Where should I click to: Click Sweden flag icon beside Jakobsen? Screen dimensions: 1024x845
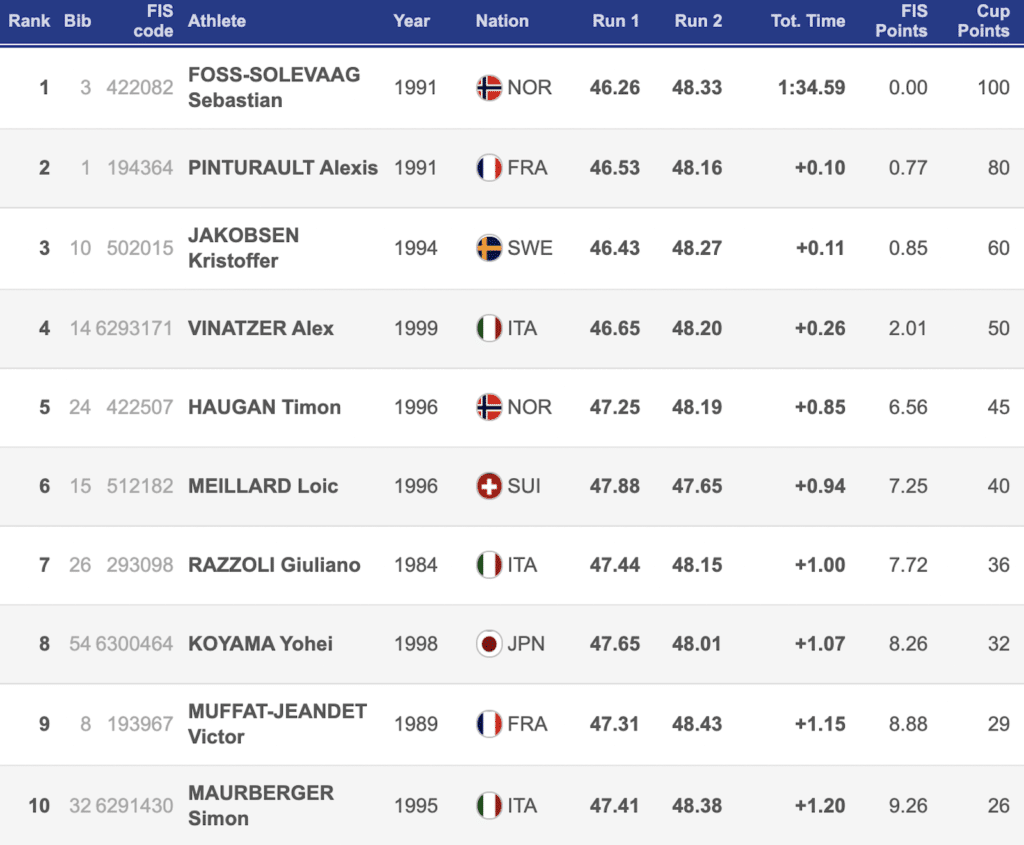[489, 248]
